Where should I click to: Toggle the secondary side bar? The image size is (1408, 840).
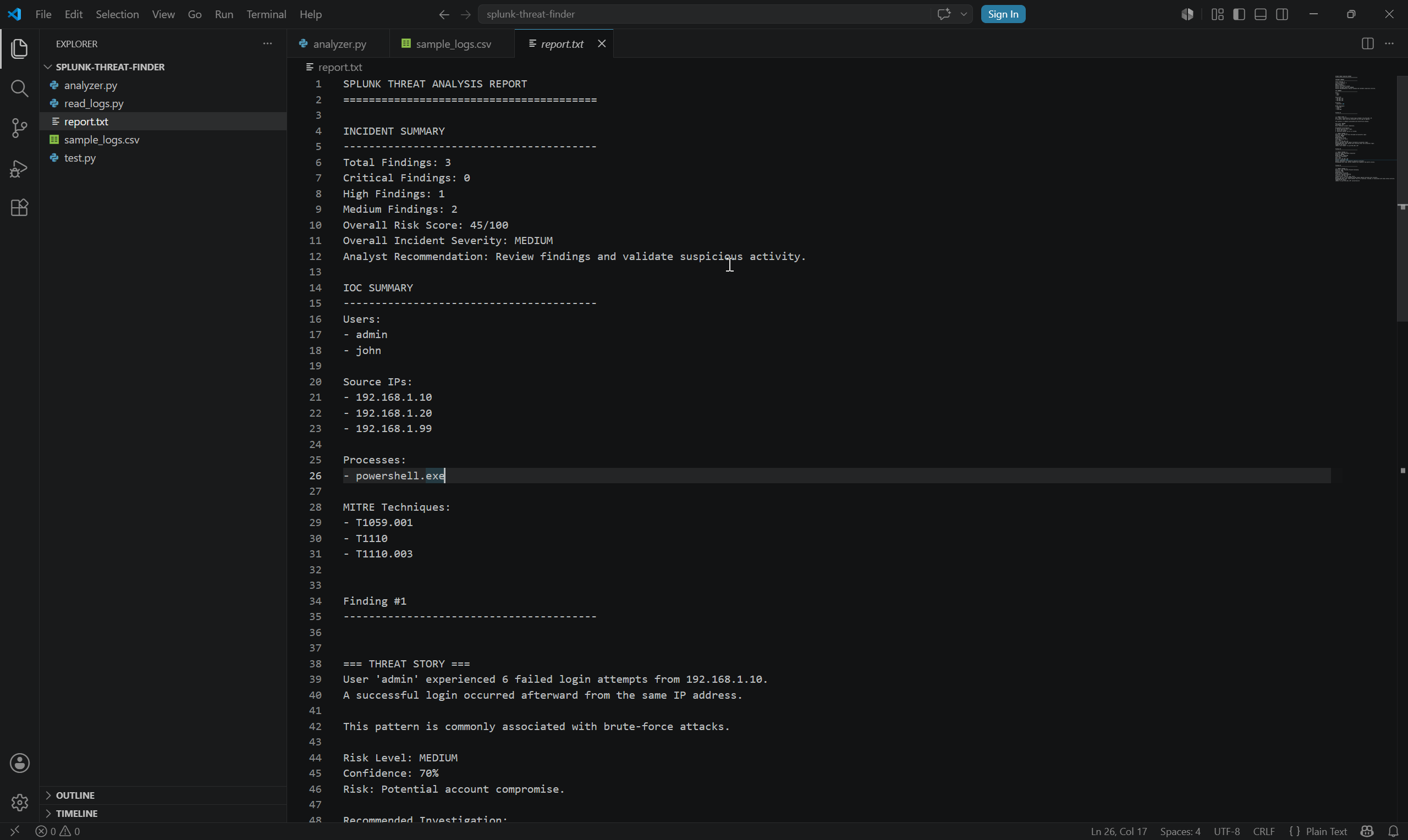(1282, 14)
